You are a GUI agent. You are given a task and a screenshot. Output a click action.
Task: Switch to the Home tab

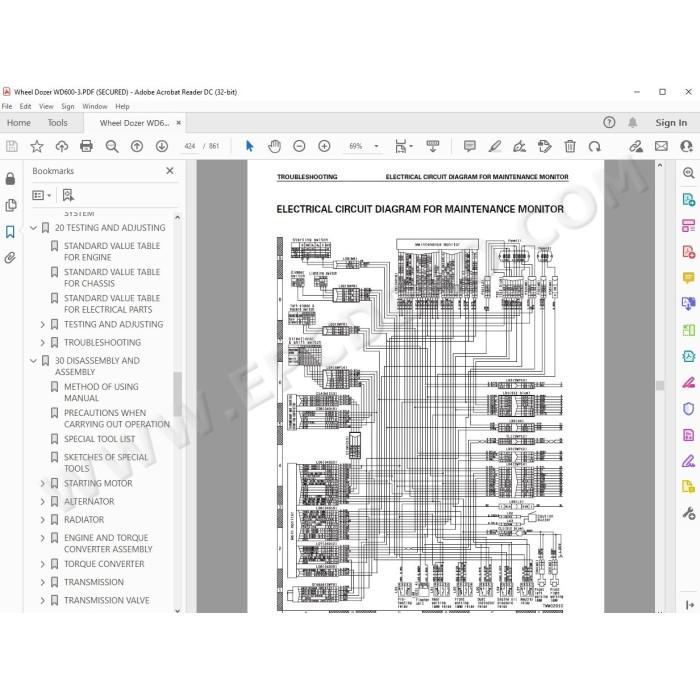(x=19, y=123)
